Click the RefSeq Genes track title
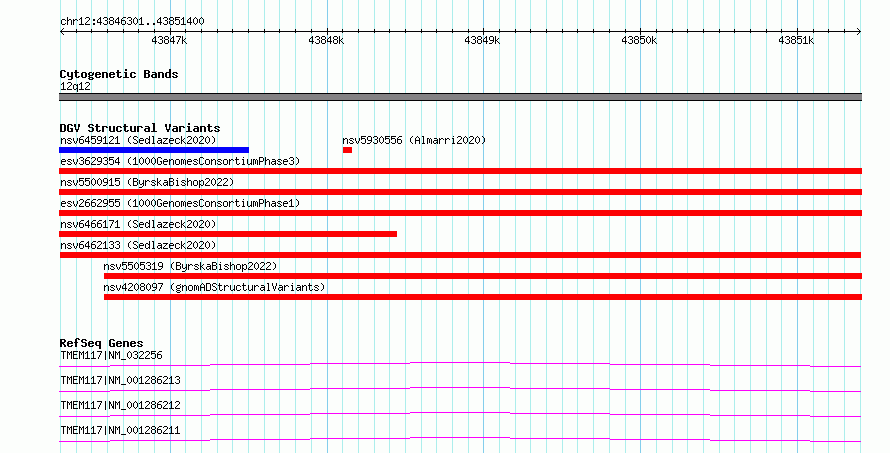The width and height of the screenshot is (890, 453). coord(101,343)
